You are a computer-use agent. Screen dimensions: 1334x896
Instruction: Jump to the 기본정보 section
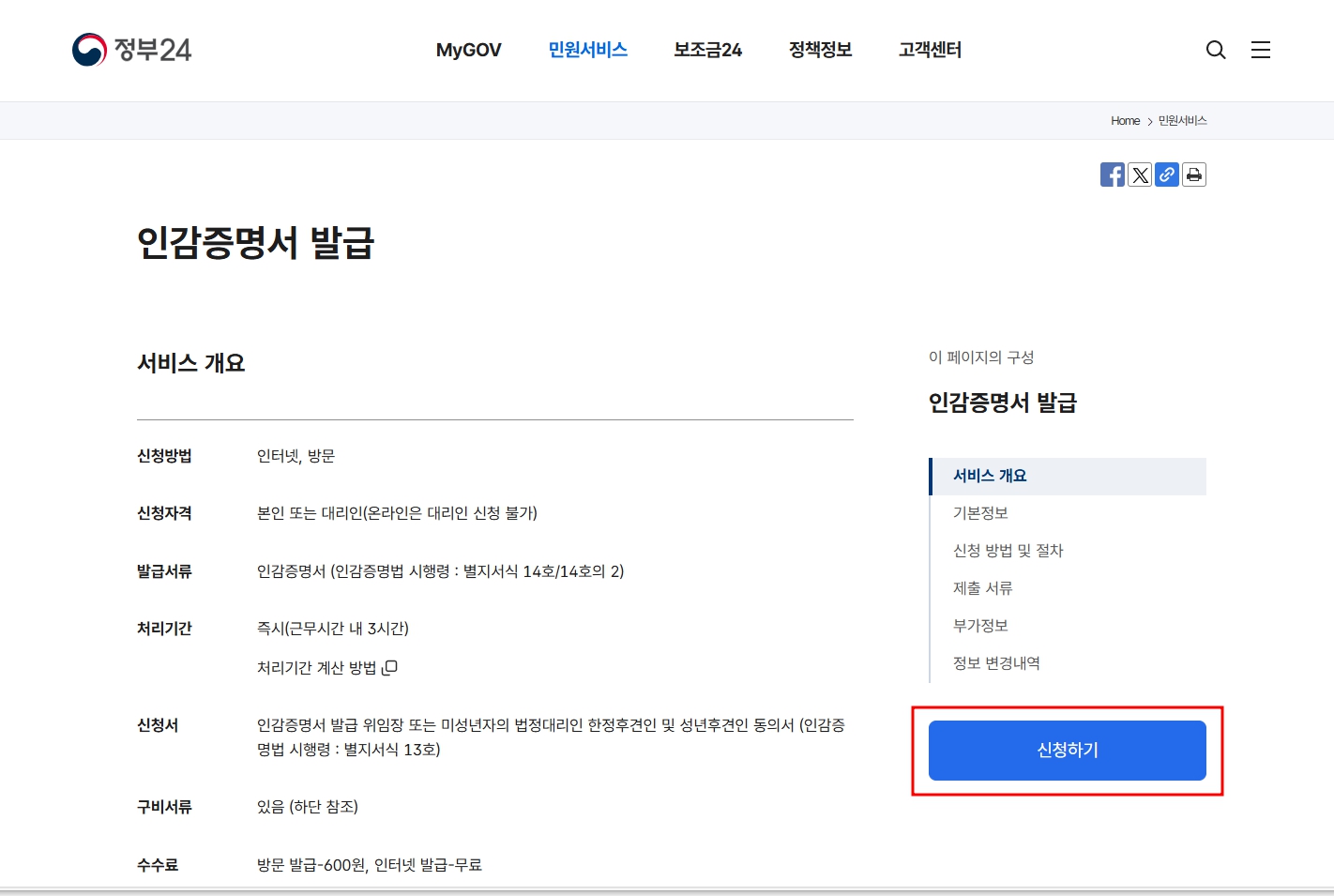click(x=979, y=512)
